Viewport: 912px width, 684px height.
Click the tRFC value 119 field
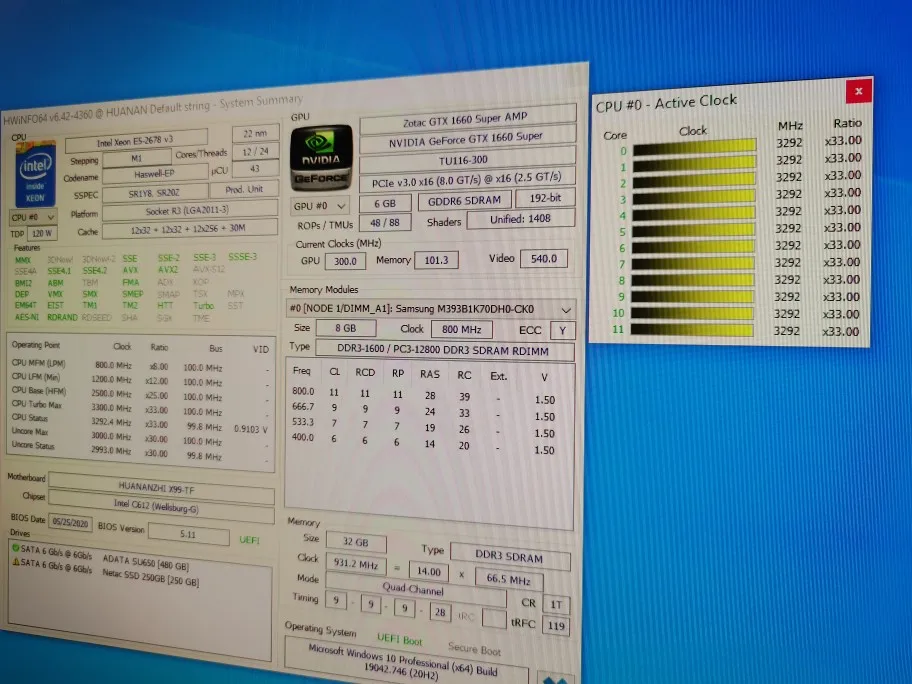point(556,626)
